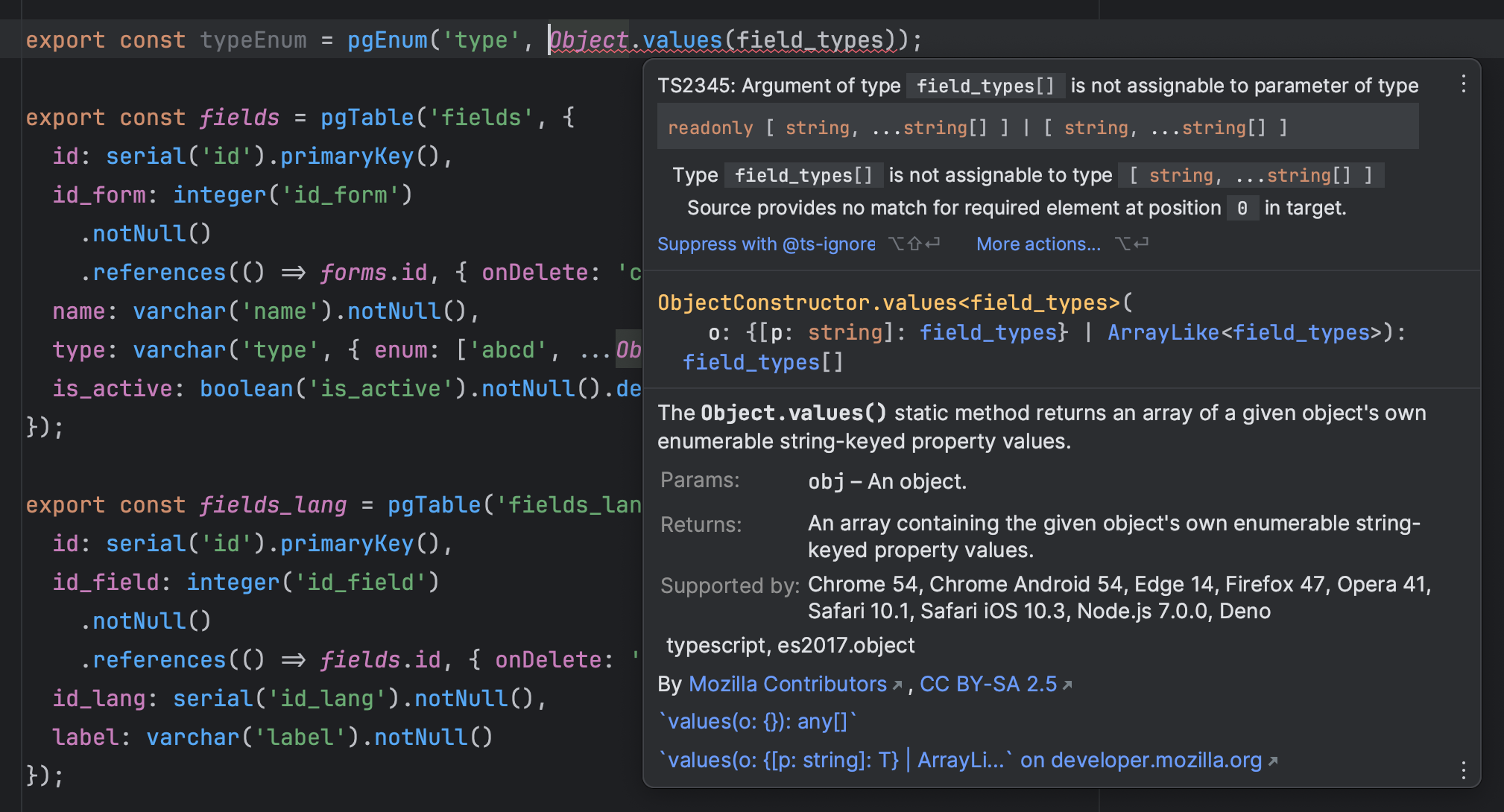
Task: Click the typeEnum constant declaration
Action: pyautogui.click(x=253, y=39)
